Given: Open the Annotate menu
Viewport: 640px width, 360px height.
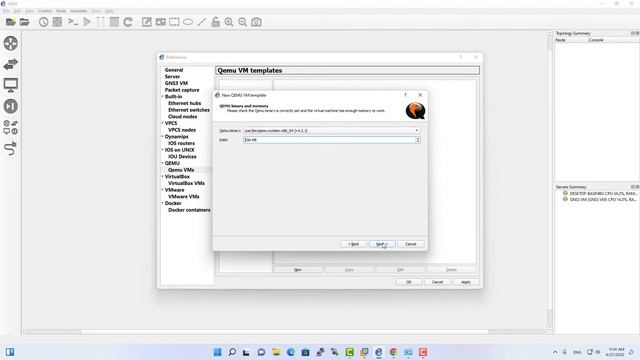Looking at the screenshot, I should click(79, 11).
